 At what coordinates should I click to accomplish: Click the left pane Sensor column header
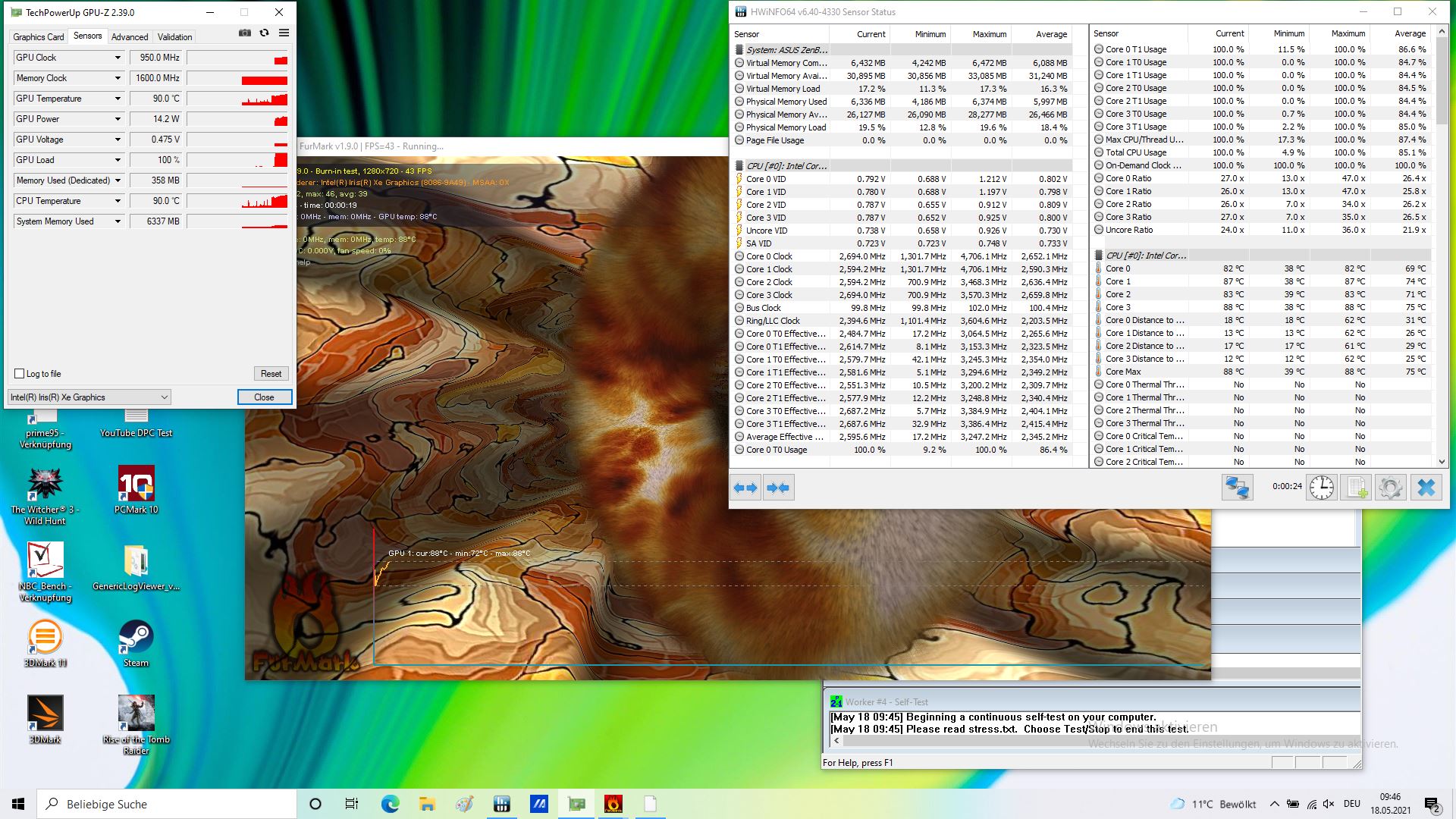click(780, 34)
